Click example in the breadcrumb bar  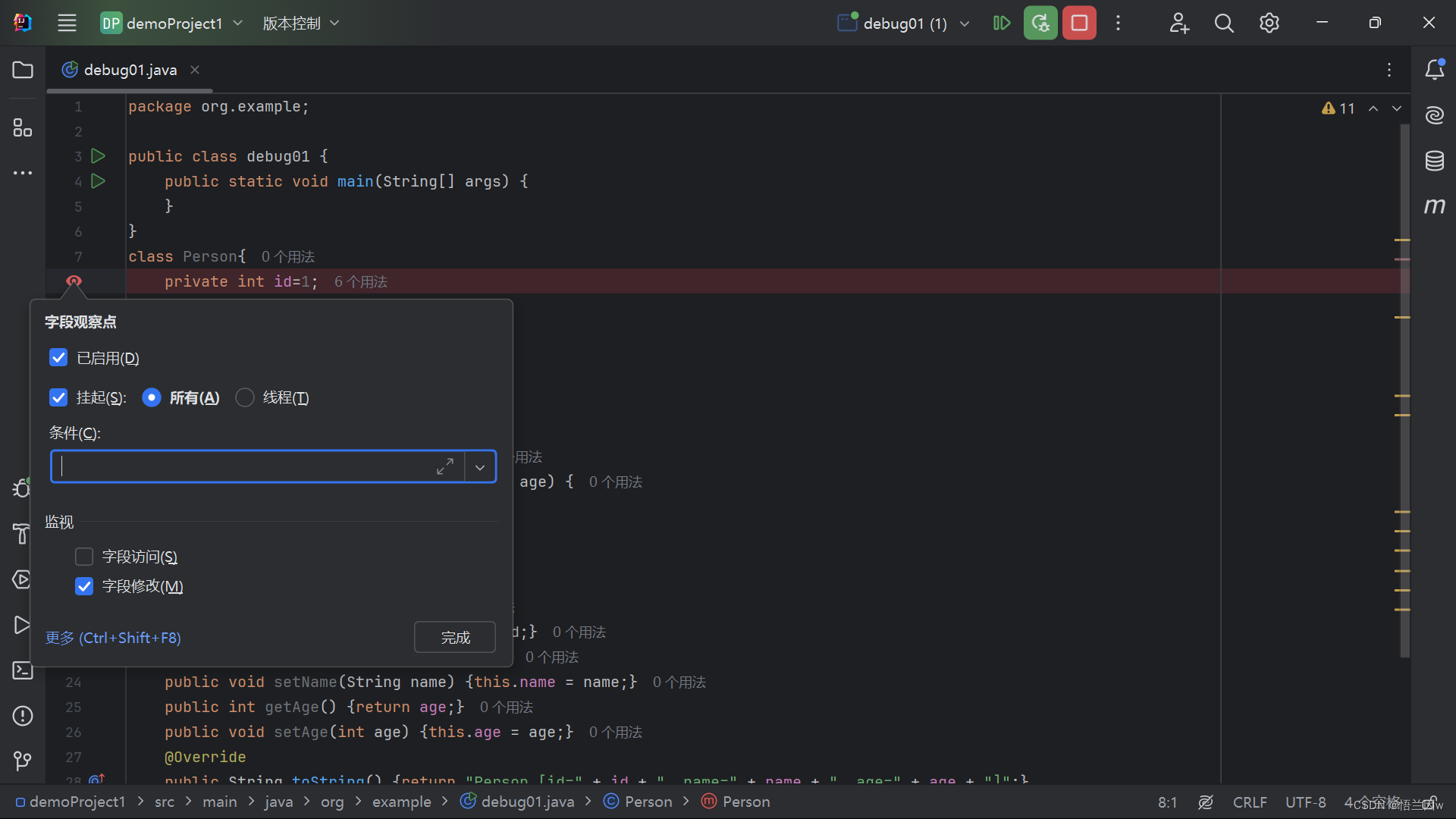click(x=401, y=802)
